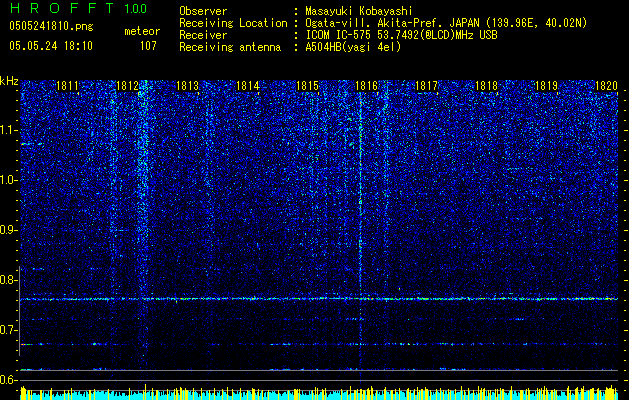
Task: Click the 1811 time marker
Action: [x=67, y=85]
